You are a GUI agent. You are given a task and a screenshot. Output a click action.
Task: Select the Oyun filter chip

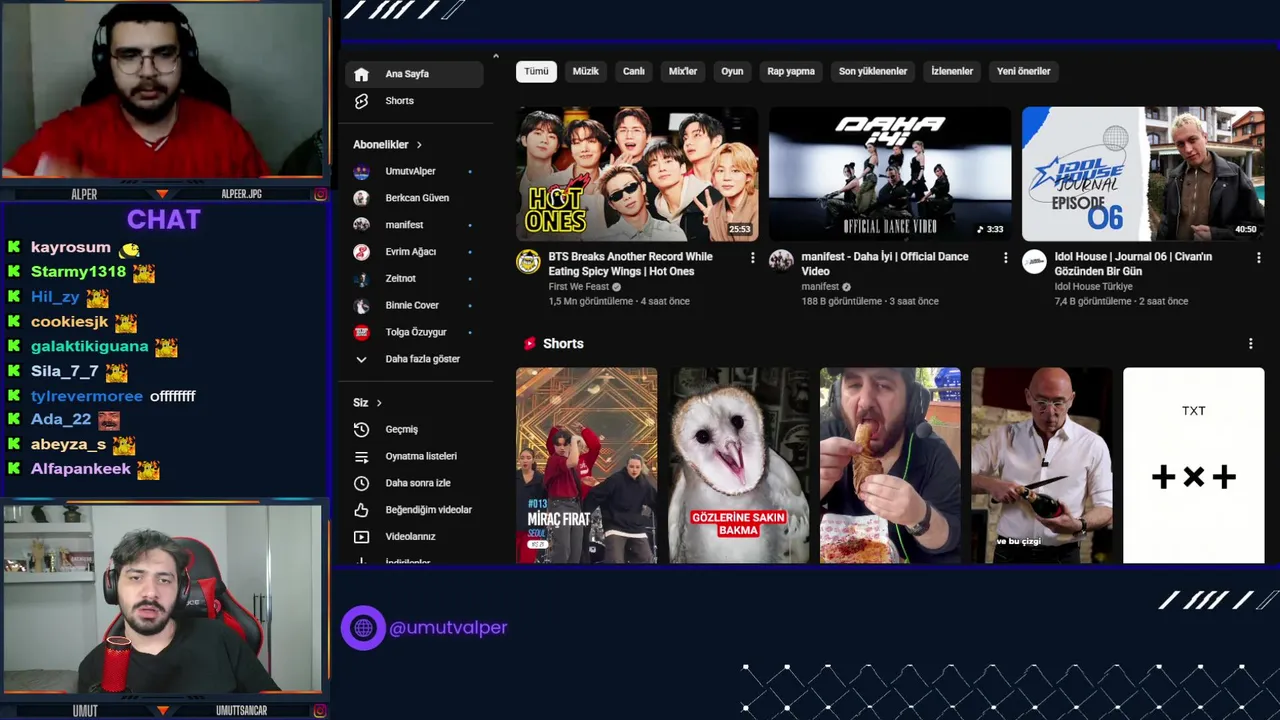pos(732,71)
